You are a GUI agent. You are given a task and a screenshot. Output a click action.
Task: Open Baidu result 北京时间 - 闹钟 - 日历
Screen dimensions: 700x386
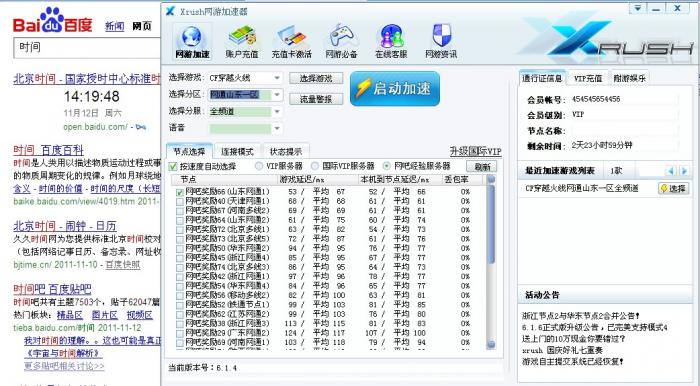point(65,226)
